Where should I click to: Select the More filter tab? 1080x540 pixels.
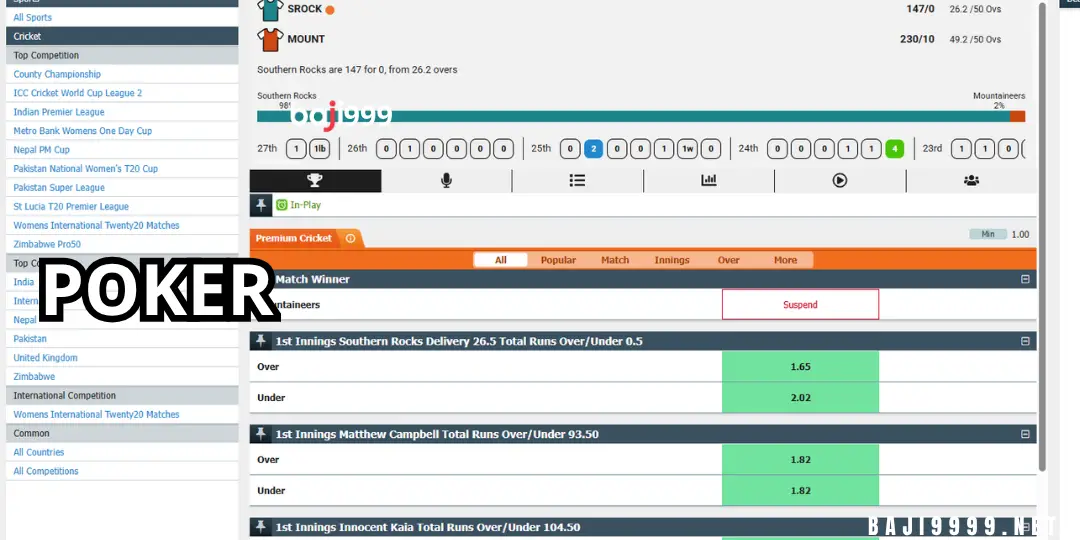click(785, 260)
